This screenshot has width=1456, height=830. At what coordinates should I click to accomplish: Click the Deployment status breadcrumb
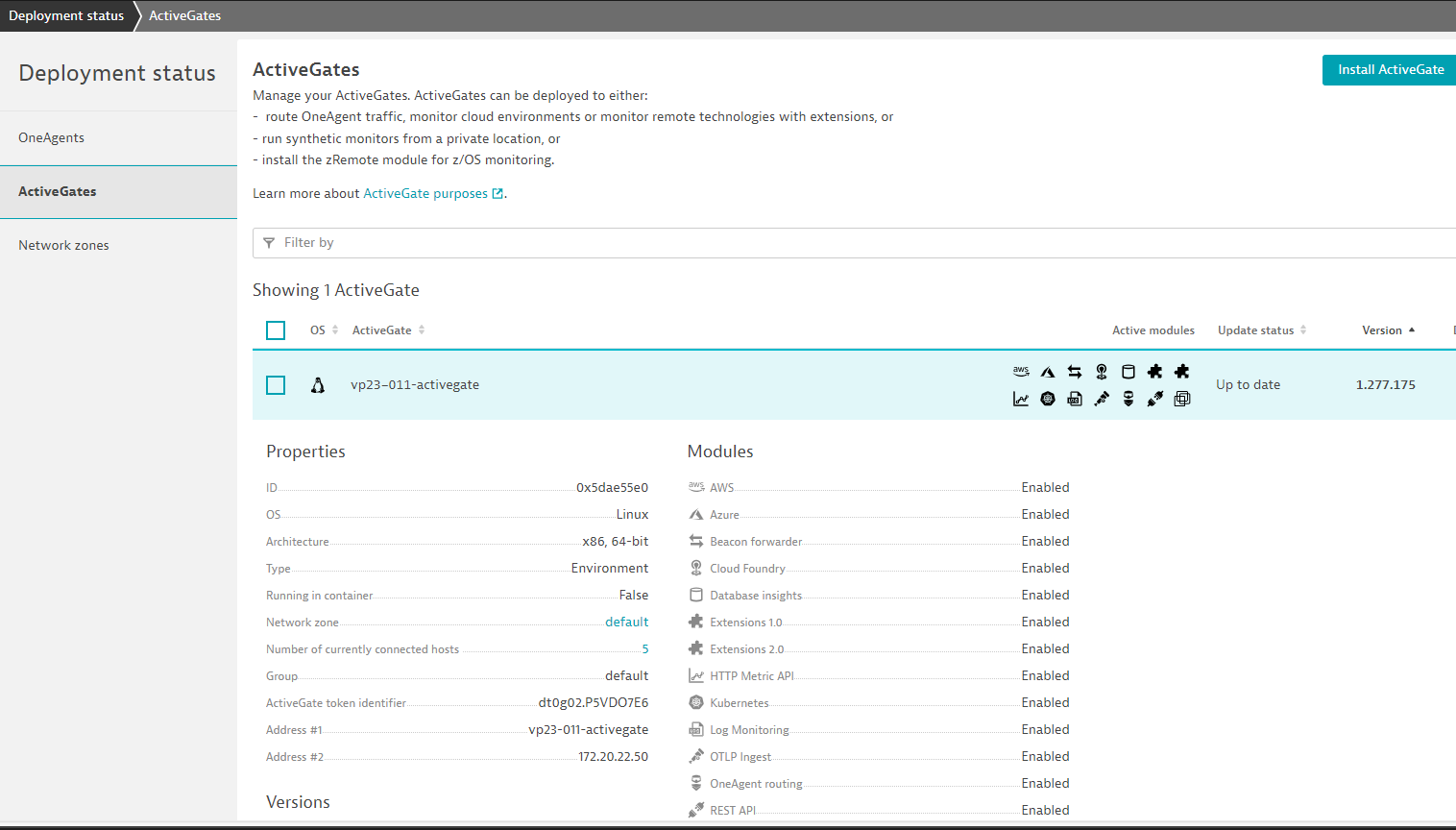point(65,15)
